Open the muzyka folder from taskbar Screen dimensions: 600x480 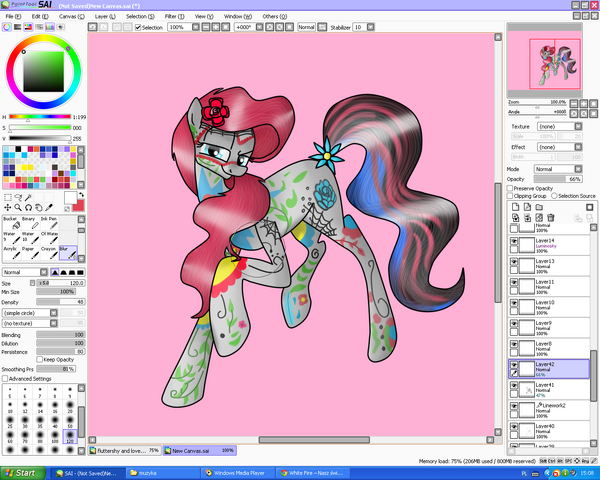163,473
